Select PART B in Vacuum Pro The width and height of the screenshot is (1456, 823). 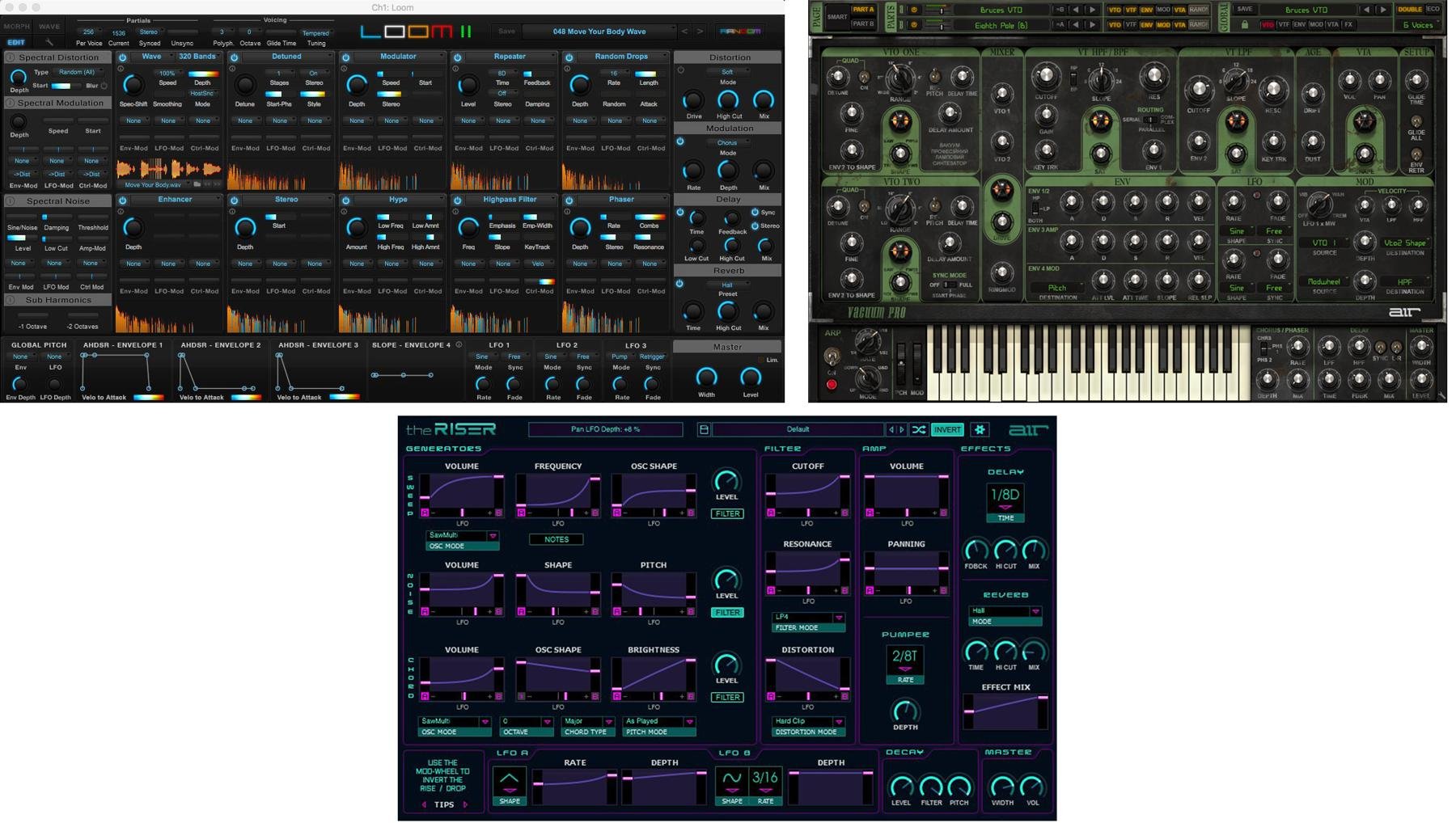pyautogui.click(x=862, y=24)
